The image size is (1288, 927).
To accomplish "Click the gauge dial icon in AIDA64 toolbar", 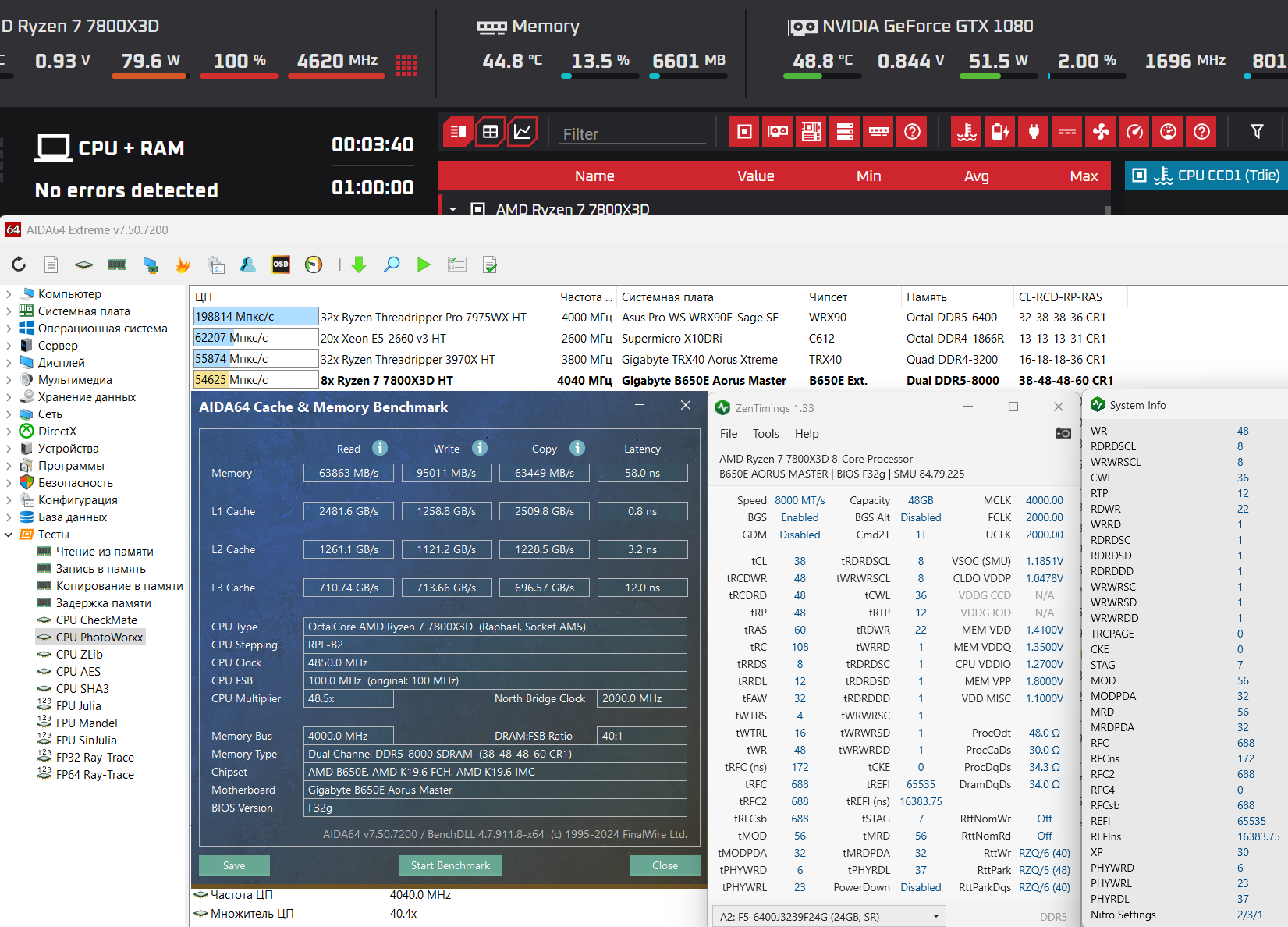I will 314,265.
